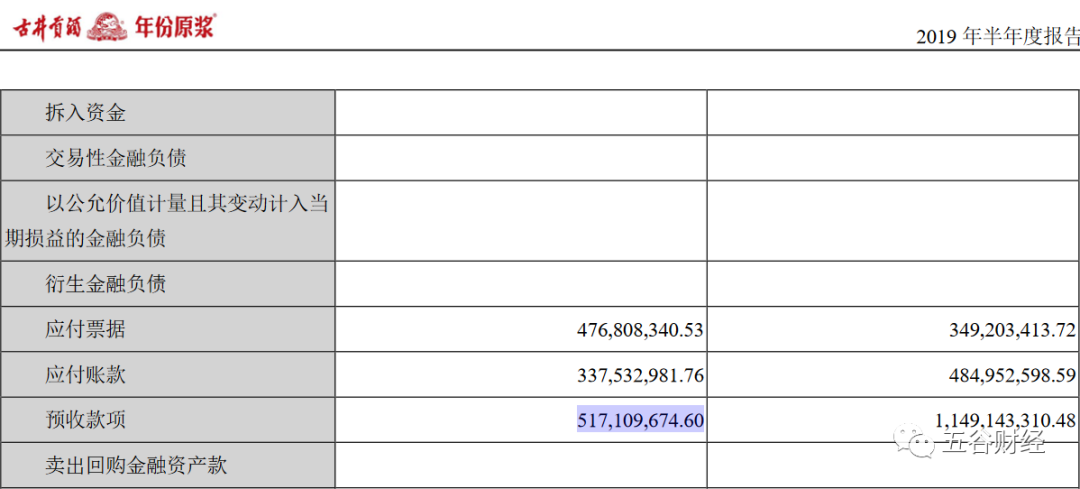1080x489 pixels.
Task: Click the 拆入资金 row label
Action: (x=85, y=113)
